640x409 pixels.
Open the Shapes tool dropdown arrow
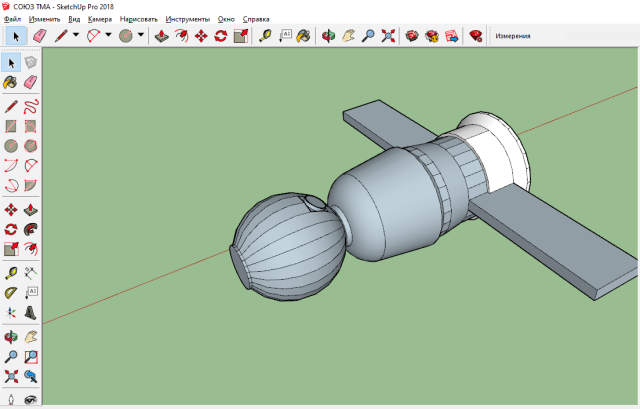point(140,36)
